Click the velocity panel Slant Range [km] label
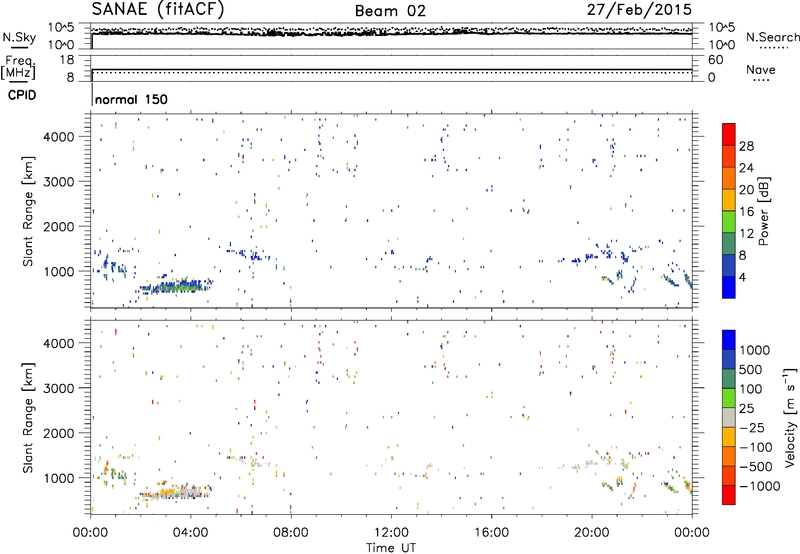Viewport: 800px width, 554px height. click(28, 417)
